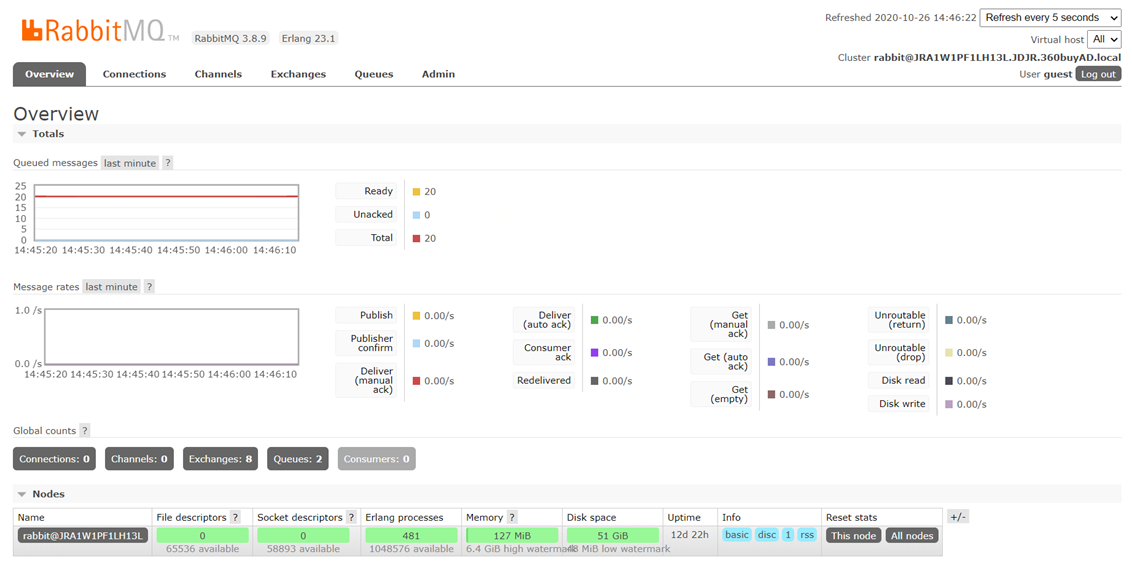Click help icon next to Memory column

tap(512, 517)
